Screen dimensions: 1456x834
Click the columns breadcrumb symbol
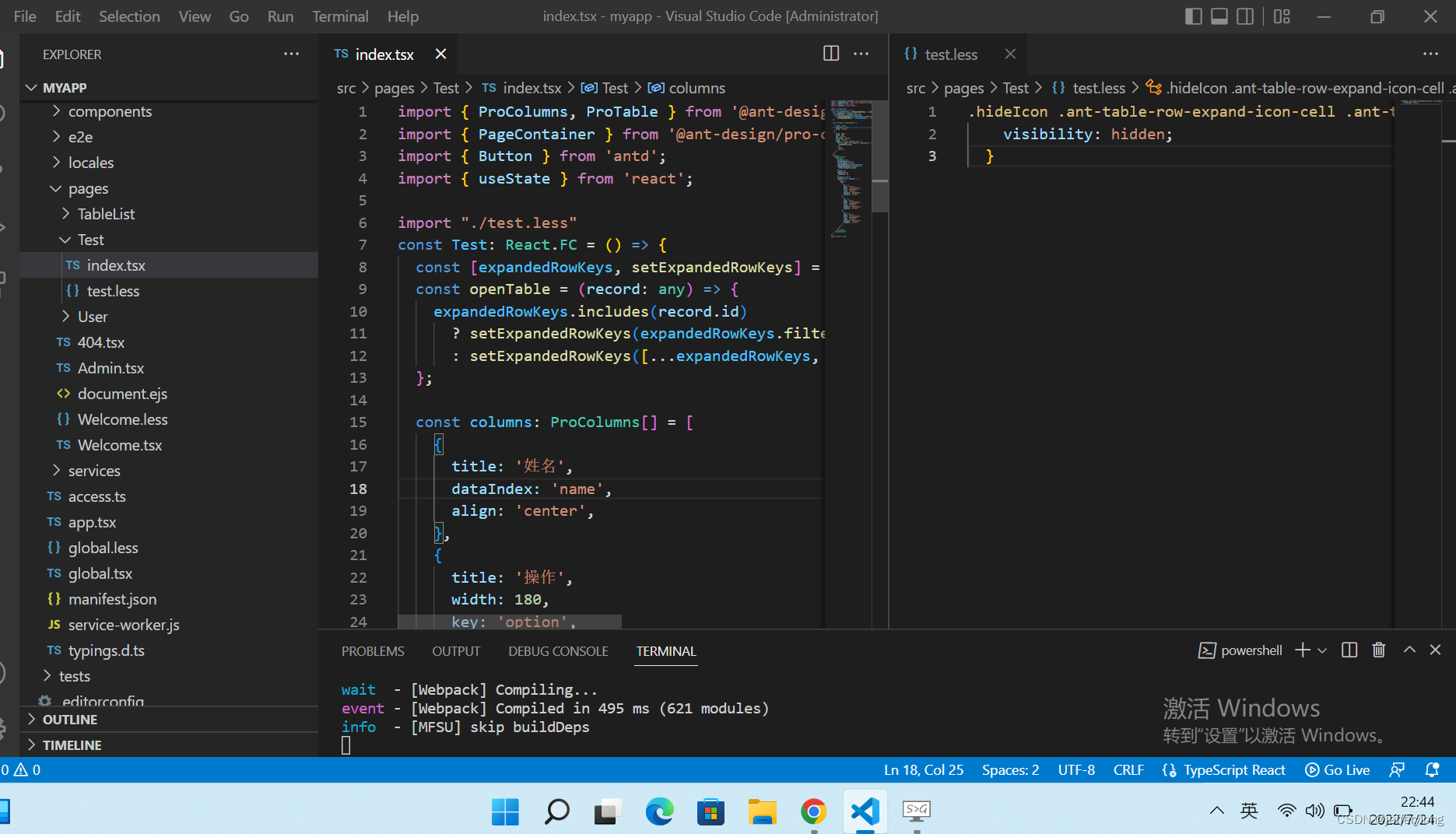(686, 88)
